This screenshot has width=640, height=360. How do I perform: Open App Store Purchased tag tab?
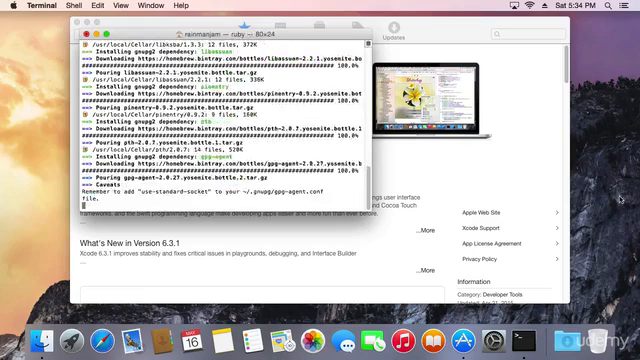[358, 25]
